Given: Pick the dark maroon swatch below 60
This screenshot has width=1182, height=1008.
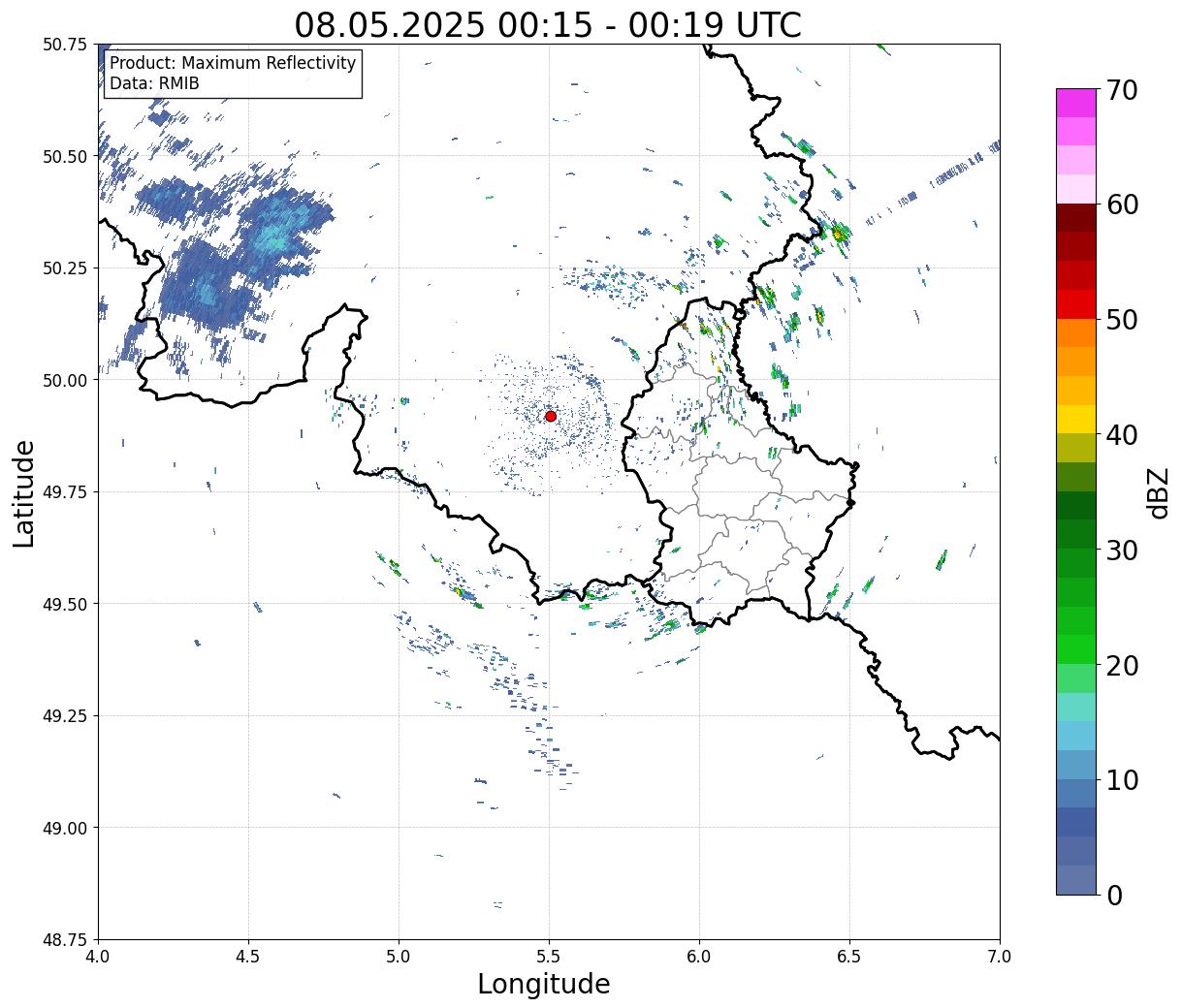Looking at the screenshot, I should pyautogui.click(x=1076, y=218).
